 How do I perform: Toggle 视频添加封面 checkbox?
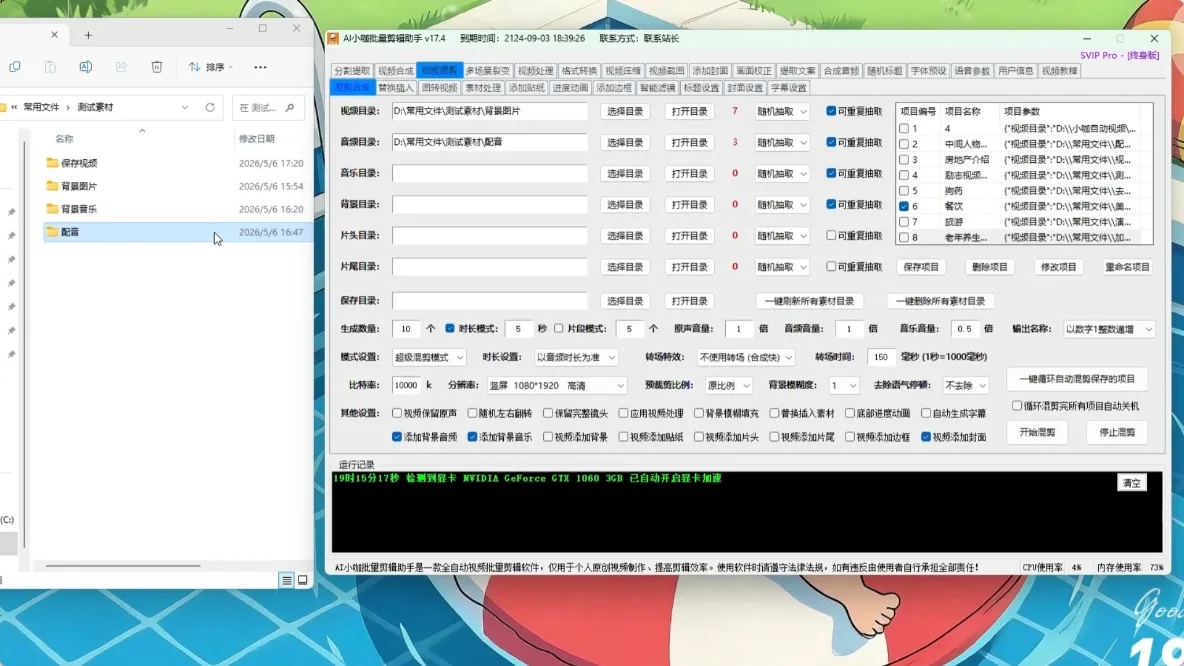926,436
